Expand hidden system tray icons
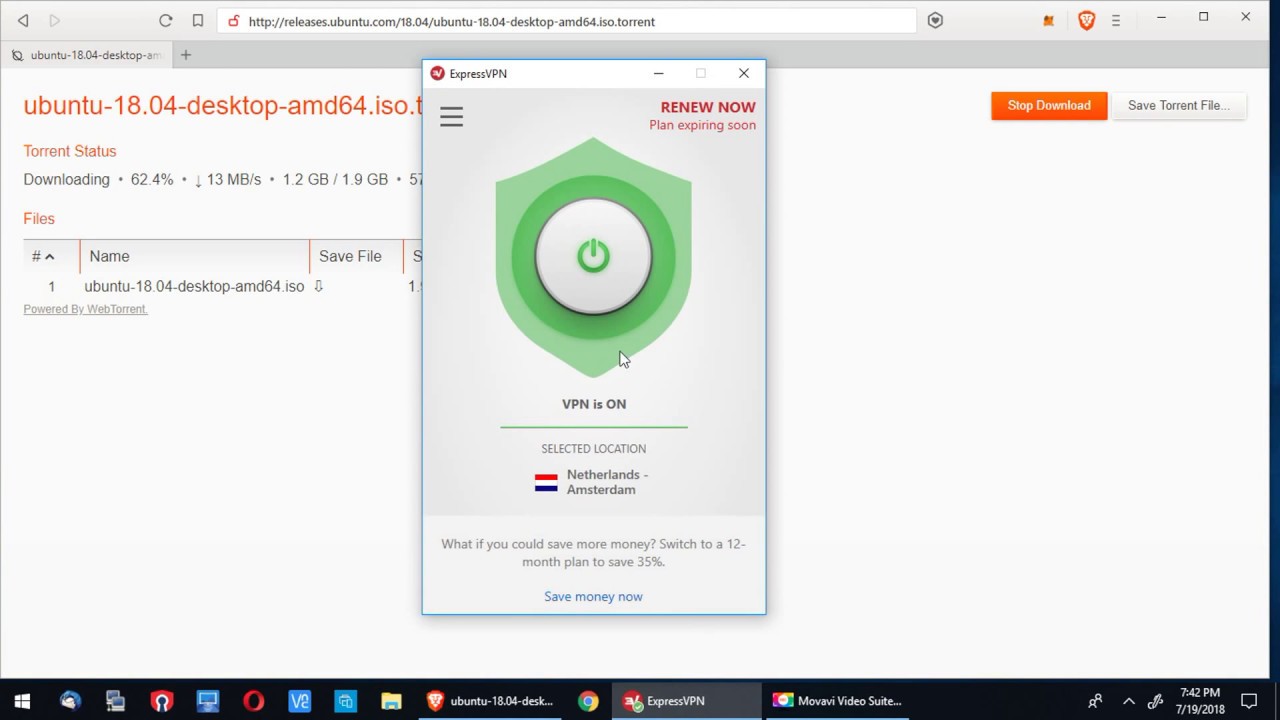The height and width of the screenshot is (720, 1280). point(1129,701)
